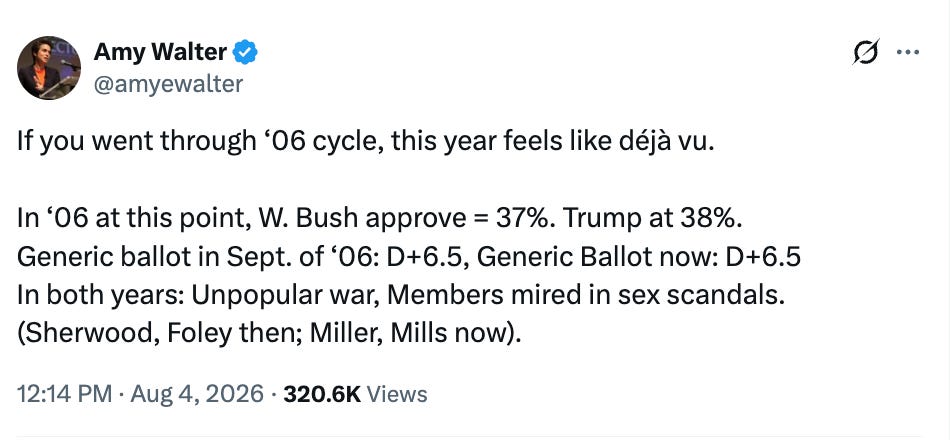This screenshot has width=950, height=440.
Task: Click the line starting 'In both years'
Action: [x=401, y=296]
